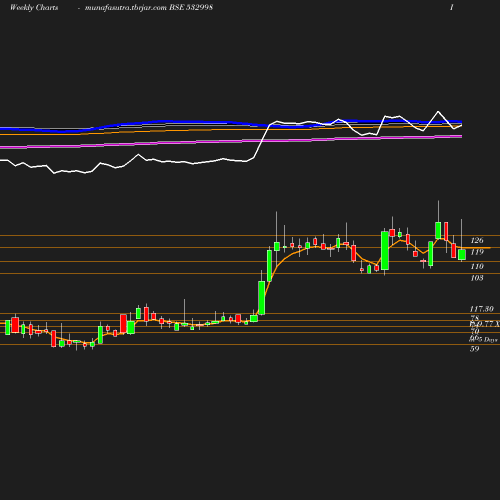
Task: Click the 110 price level label
Action: (x=477, y=266)
